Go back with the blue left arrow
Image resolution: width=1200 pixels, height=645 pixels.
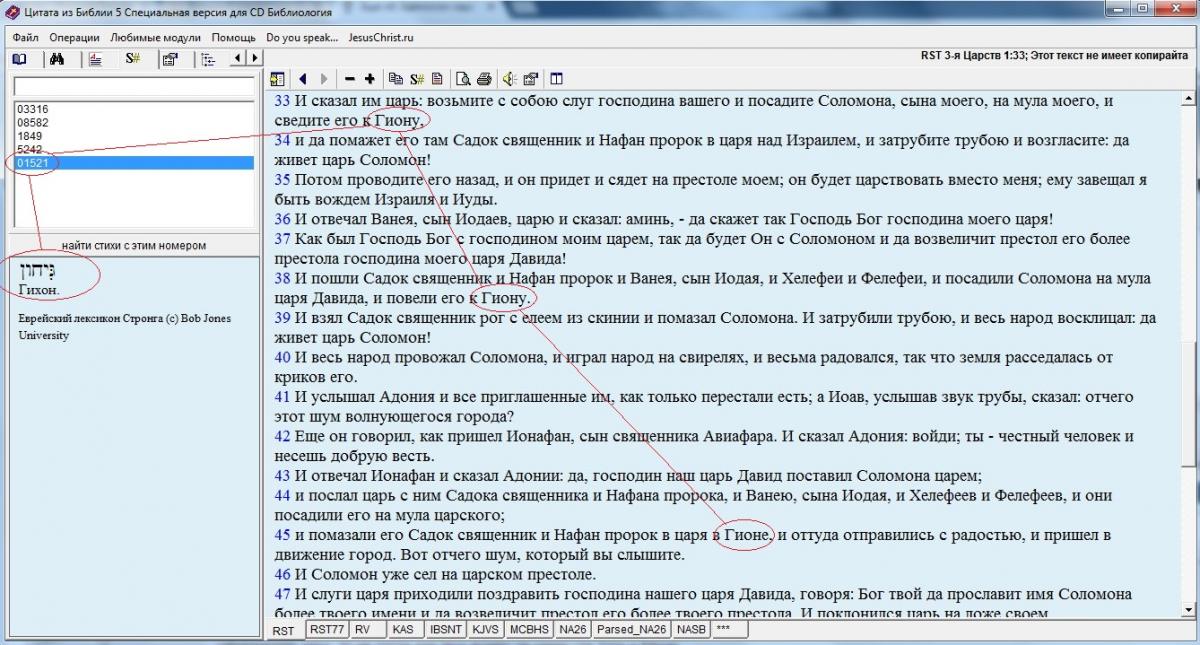pyautogui.click(x=302, y=79)
